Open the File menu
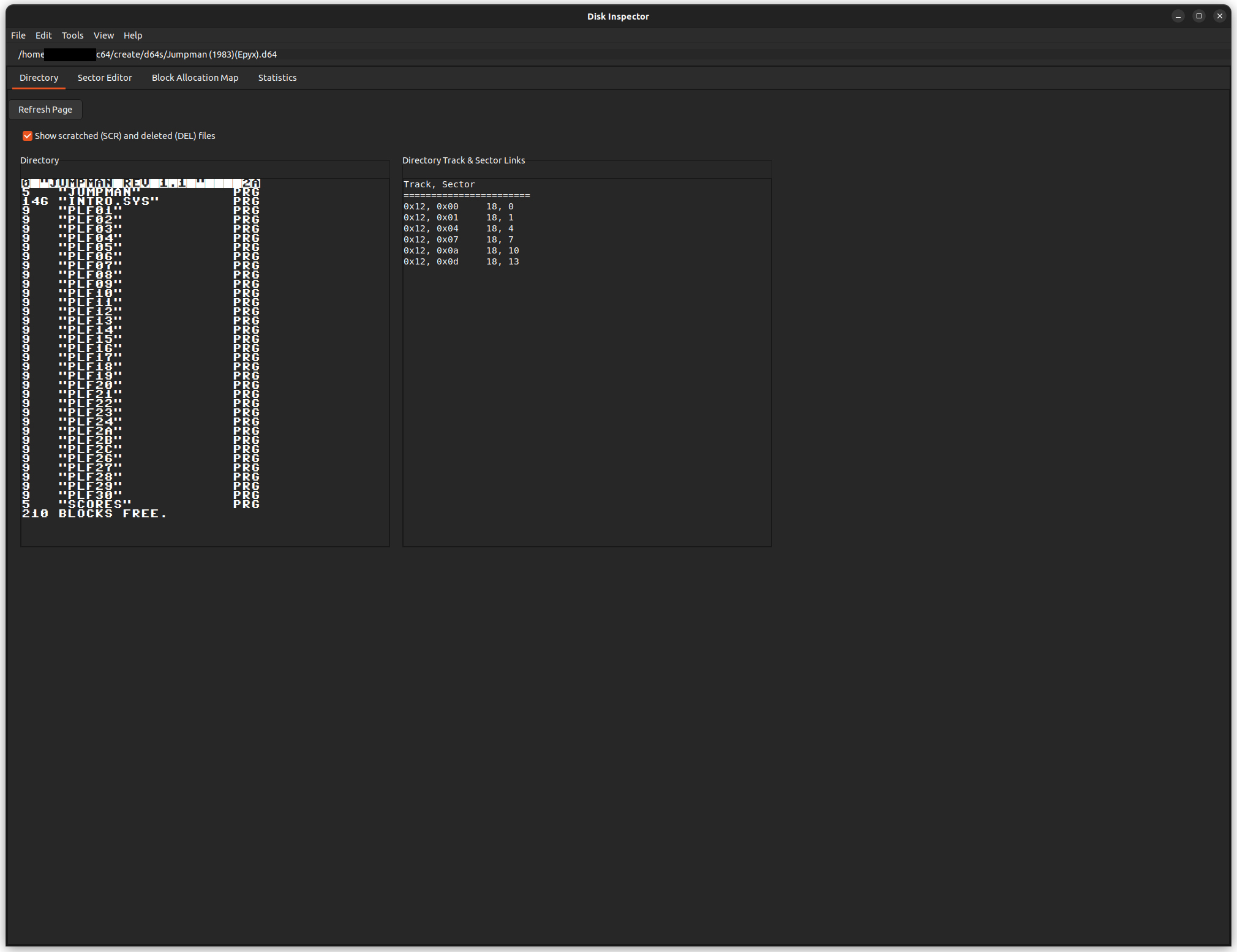Screen dimensions: 1237x952 click(x=18, y=36)
